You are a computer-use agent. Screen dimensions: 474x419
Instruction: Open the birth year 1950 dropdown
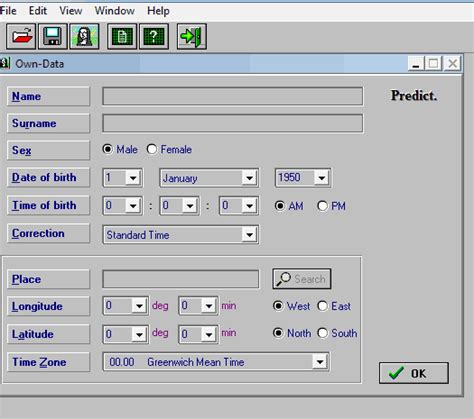[x=322, y=178]
